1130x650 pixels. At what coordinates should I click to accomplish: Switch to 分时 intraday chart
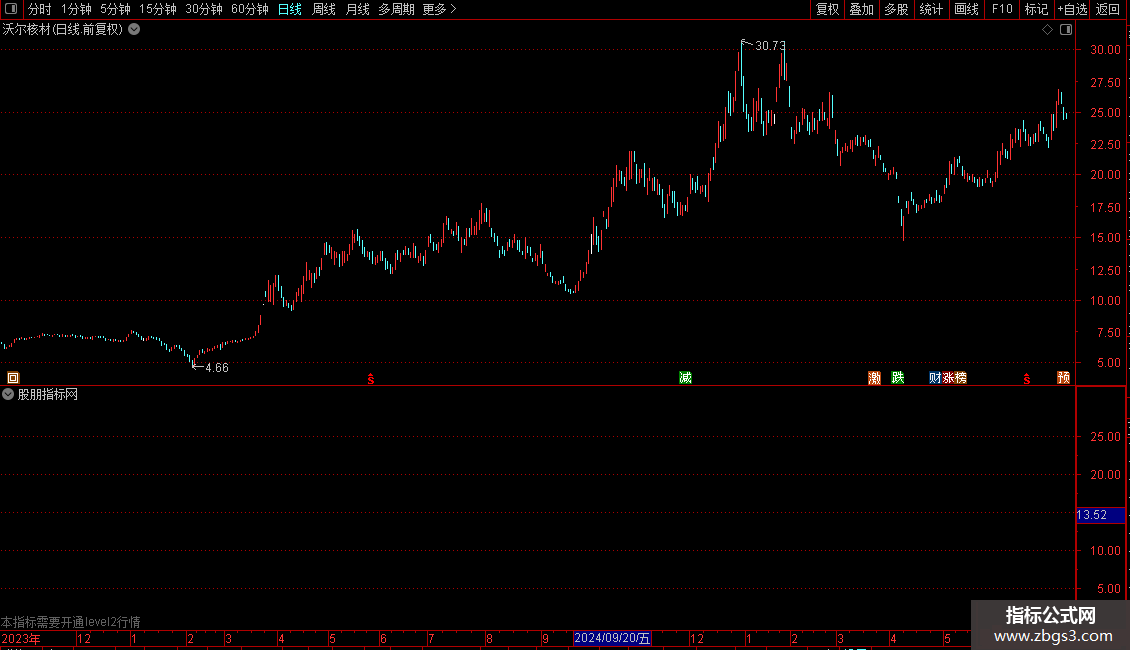tap(40, 9)
